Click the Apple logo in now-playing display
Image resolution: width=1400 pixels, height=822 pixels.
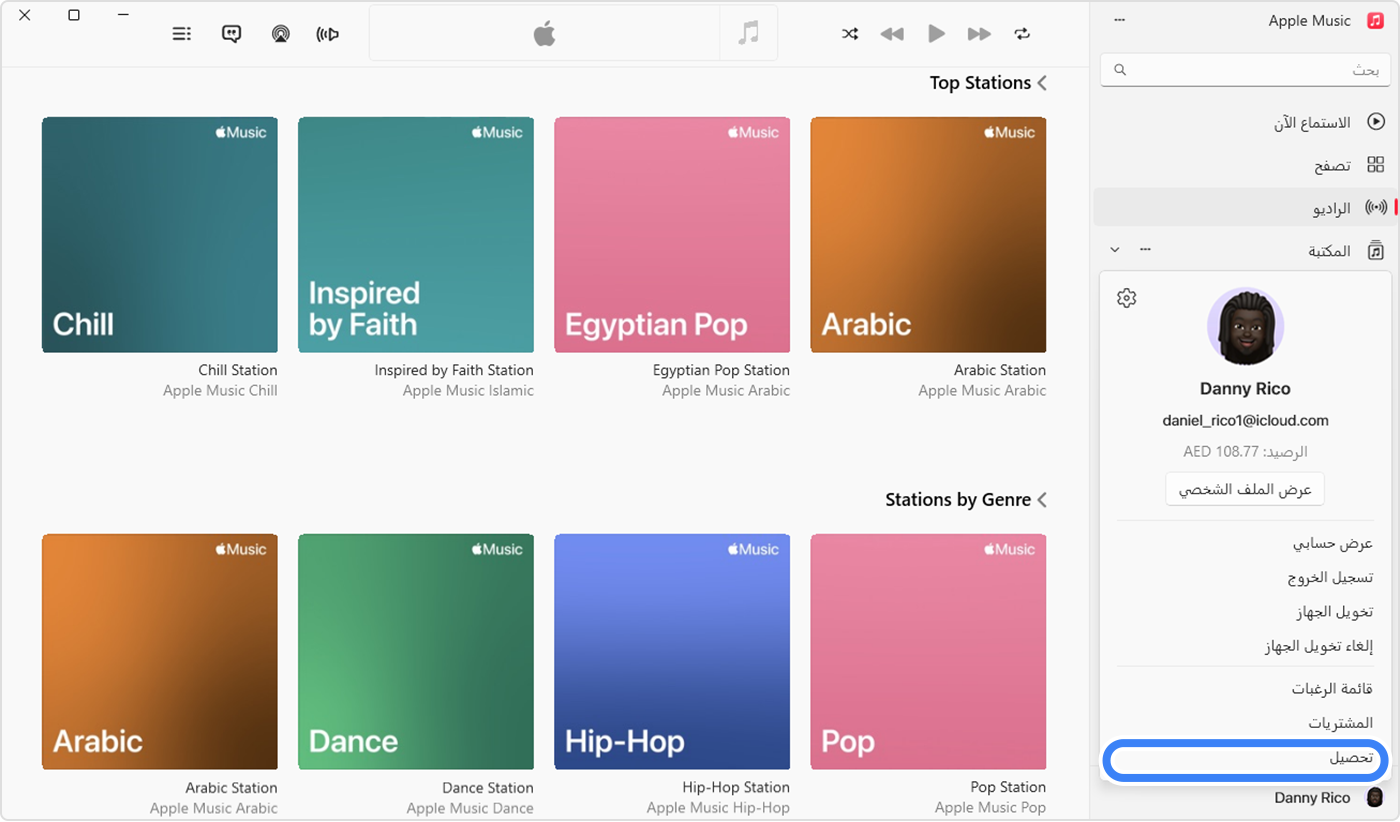[544, 33]
